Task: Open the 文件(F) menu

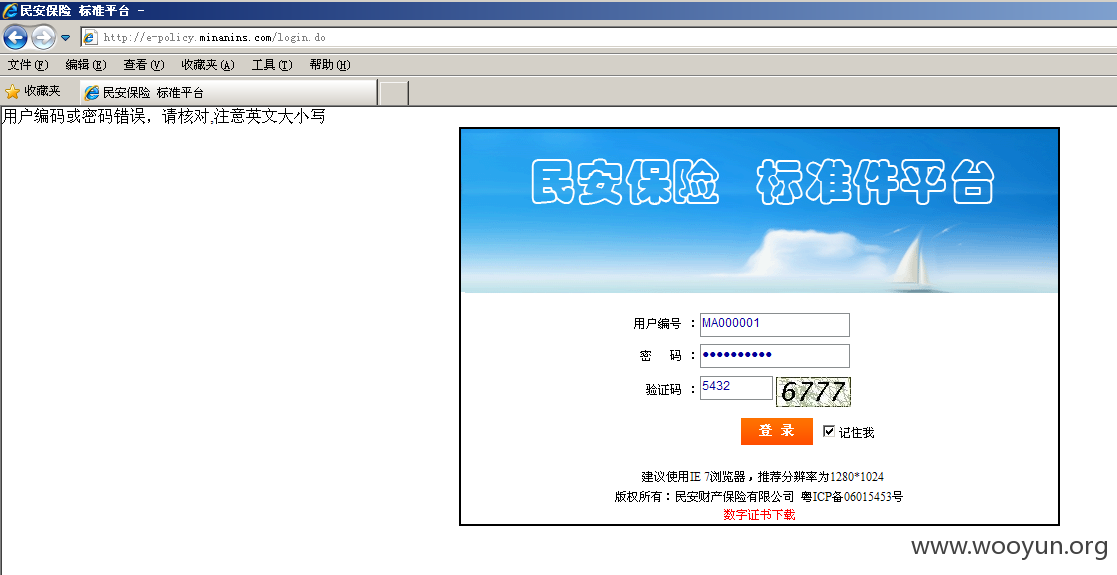Action: pos(28,65)
